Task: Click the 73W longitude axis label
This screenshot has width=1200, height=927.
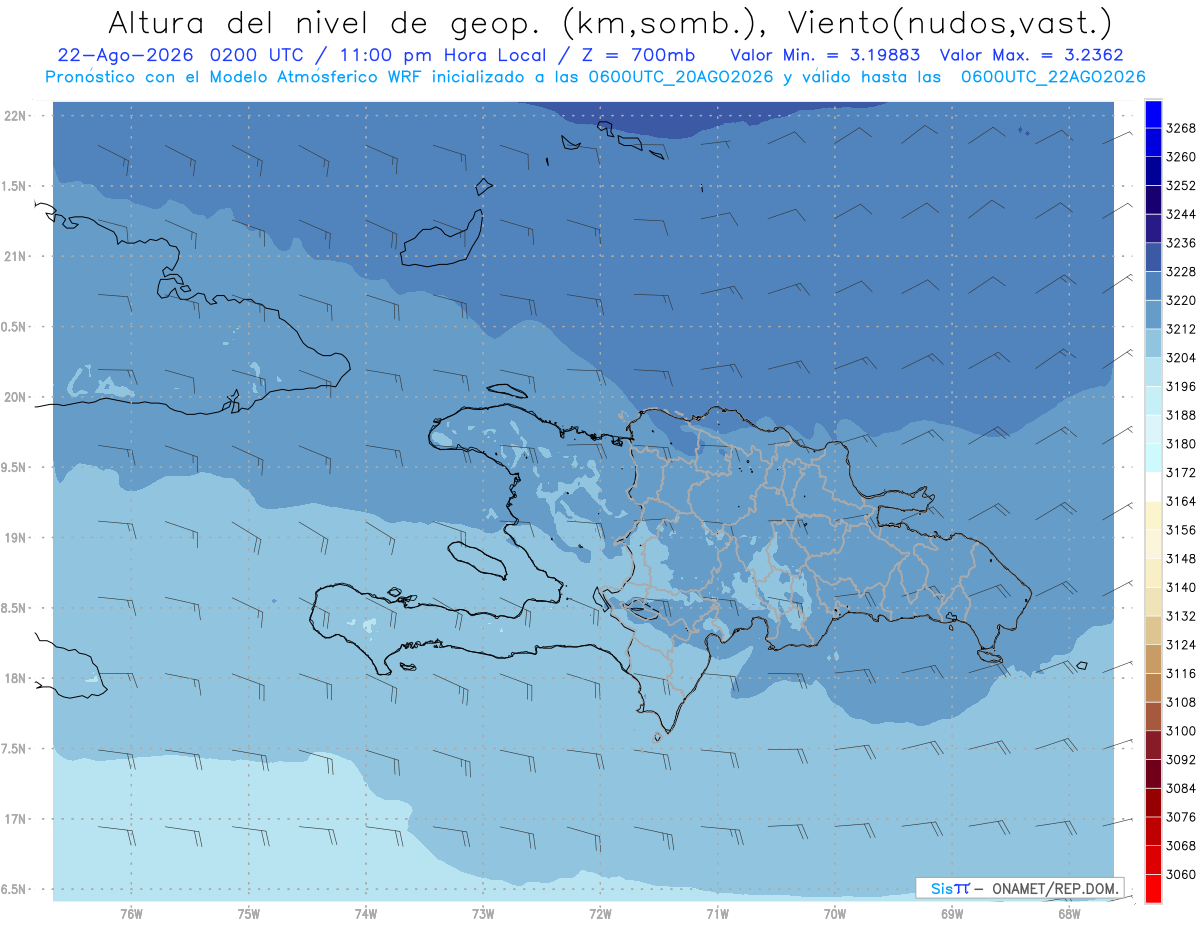Action: 483,913
